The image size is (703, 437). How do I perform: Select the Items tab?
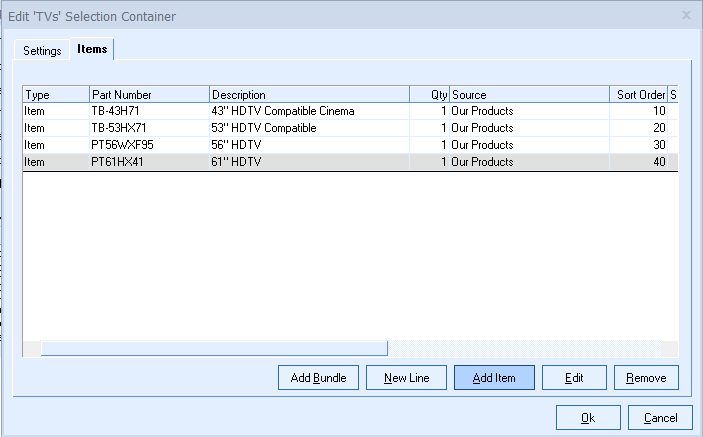pos(92,49)
